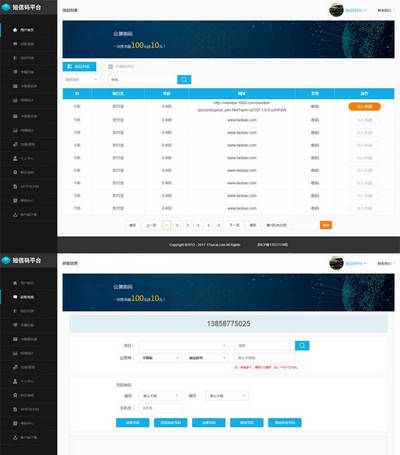Click the orange action button in first row
The height and width of the screenshot is (455, 400).
coord(364,107)
